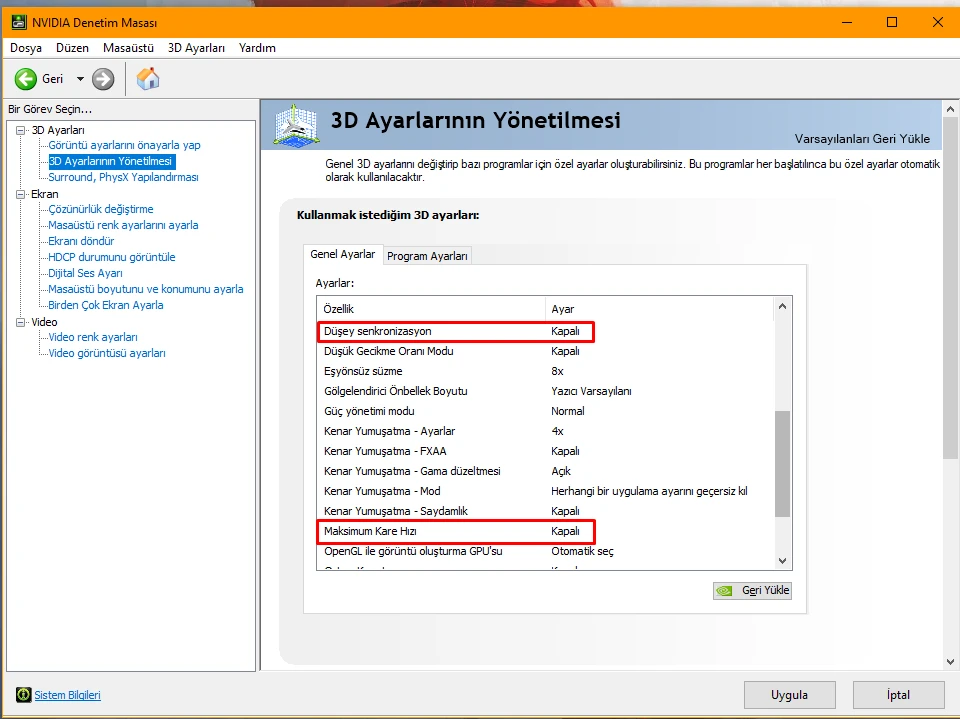Select Kenar Yumuşatma - Saydamlık row

546,511
